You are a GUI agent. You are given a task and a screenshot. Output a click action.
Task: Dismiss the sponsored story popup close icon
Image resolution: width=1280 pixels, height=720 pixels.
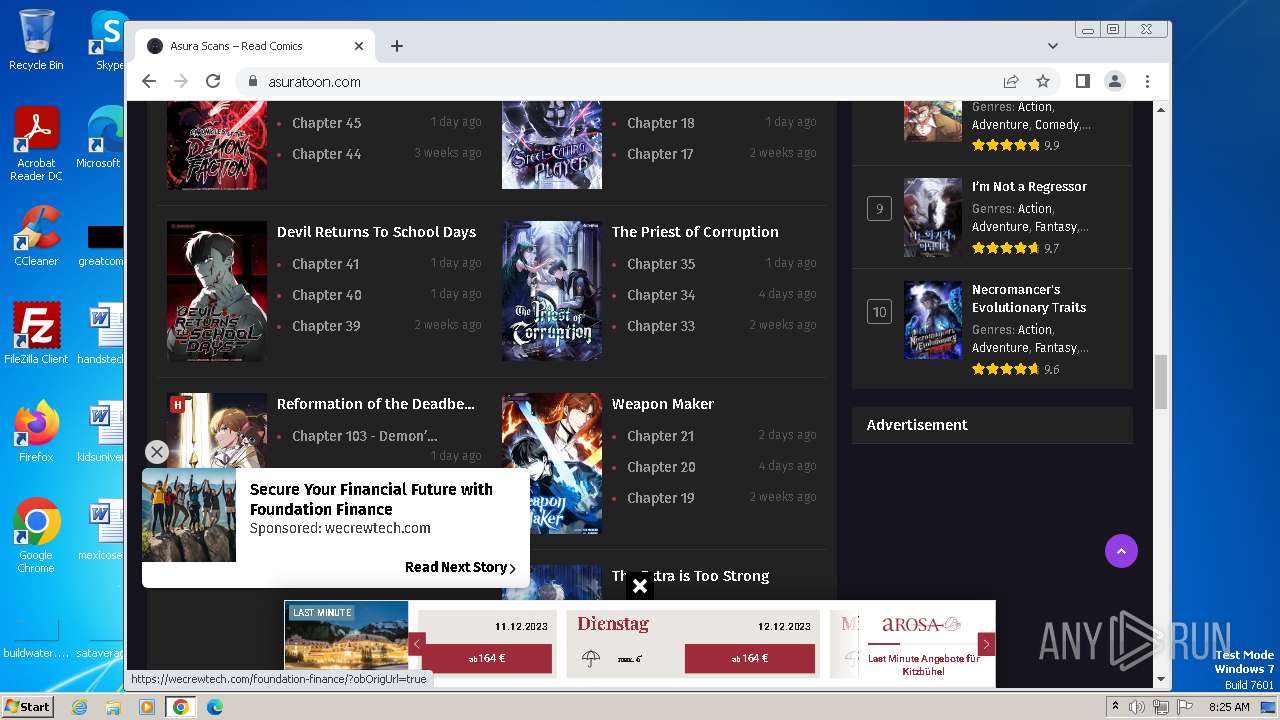(x=156, y=453)
